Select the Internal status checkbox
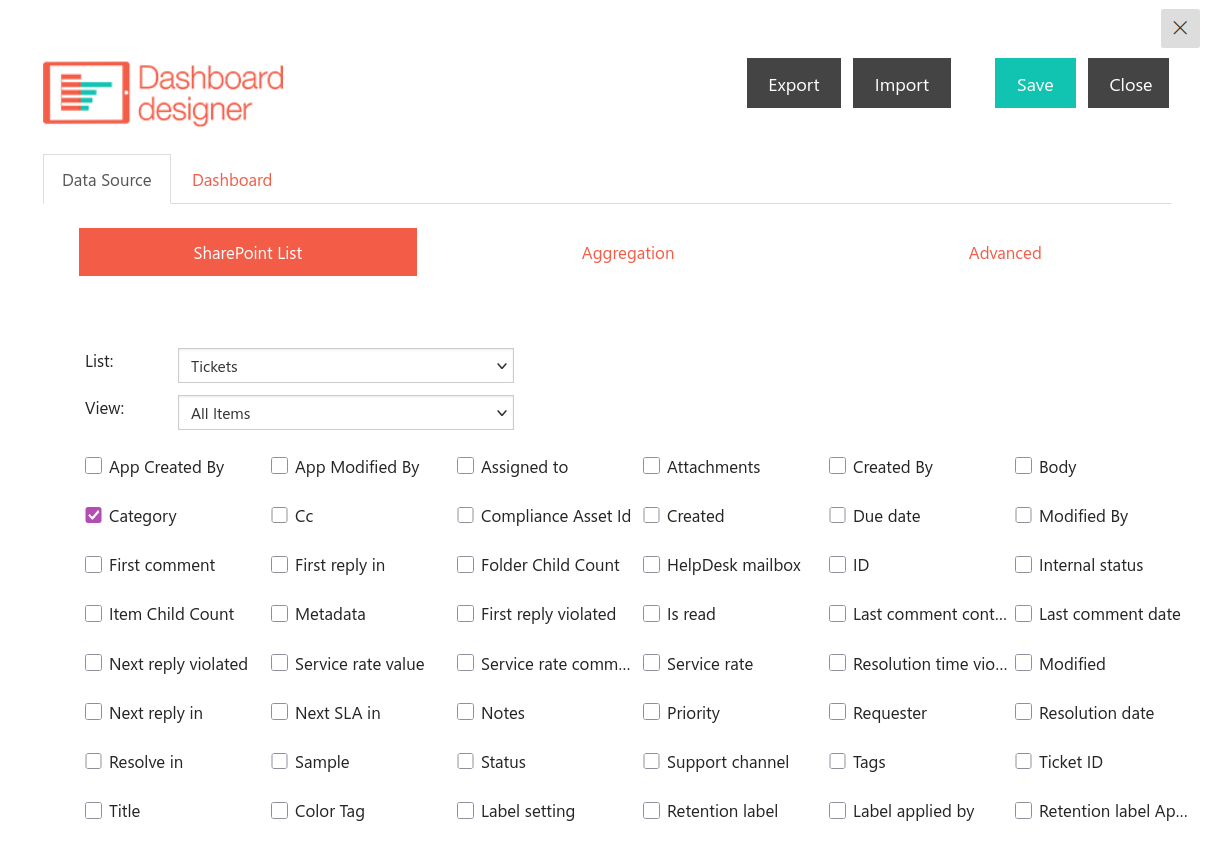This screenshot has height=842, width=1209. [1023, 564]
